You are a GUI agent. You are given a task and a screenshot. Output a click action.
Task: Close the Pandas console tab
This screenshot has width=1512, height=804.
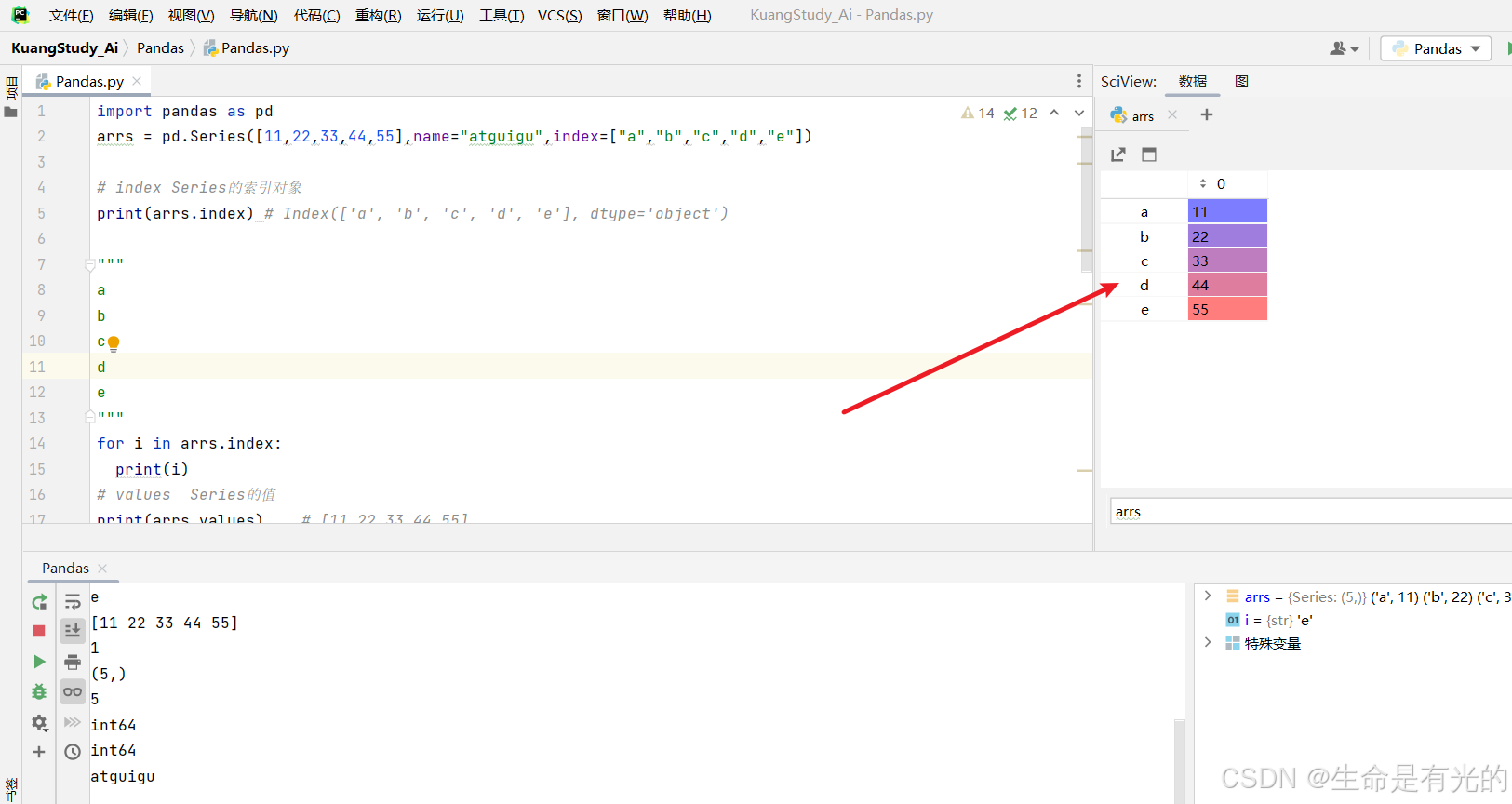click(102, 568)
